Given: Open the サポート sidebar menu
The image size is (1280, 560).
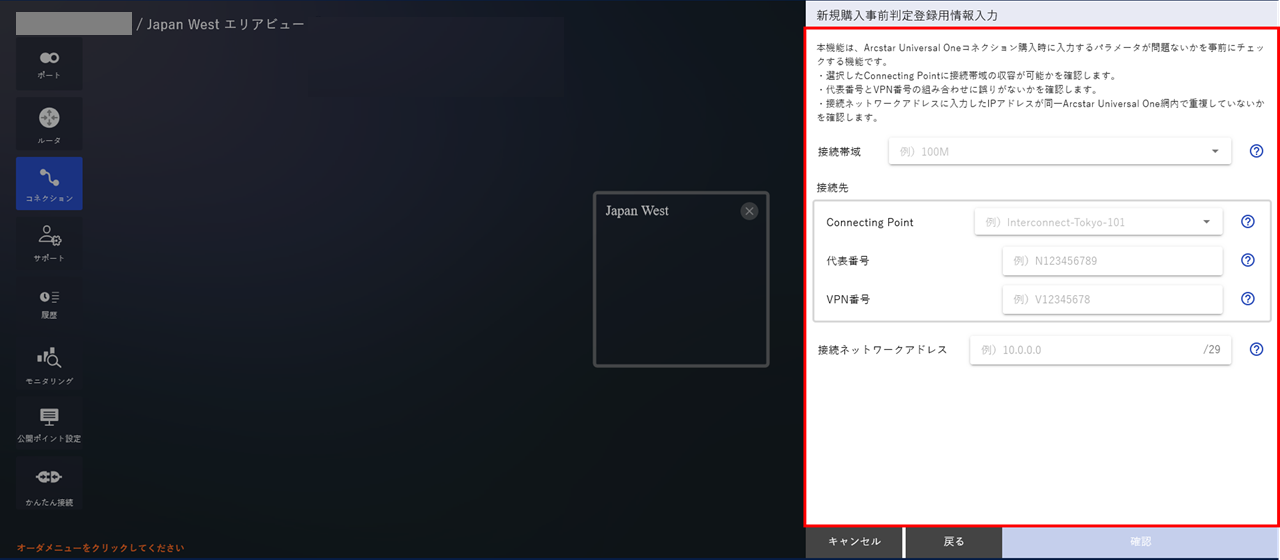Looking at the screenshot, I should point(49,243).
